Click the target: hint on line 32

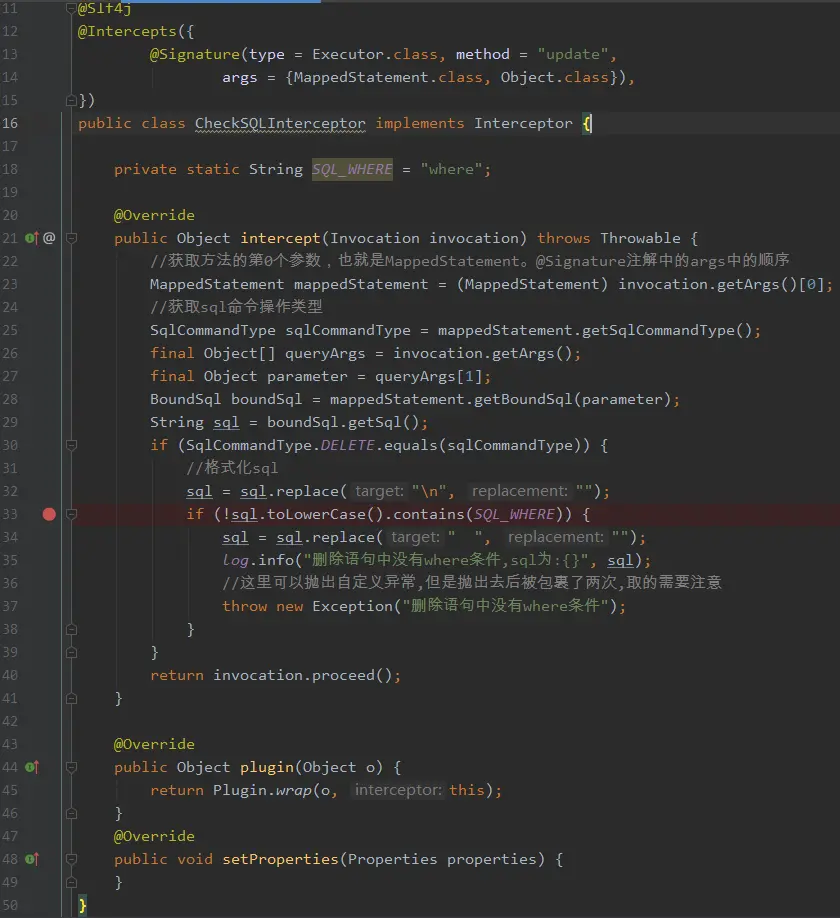379,491
